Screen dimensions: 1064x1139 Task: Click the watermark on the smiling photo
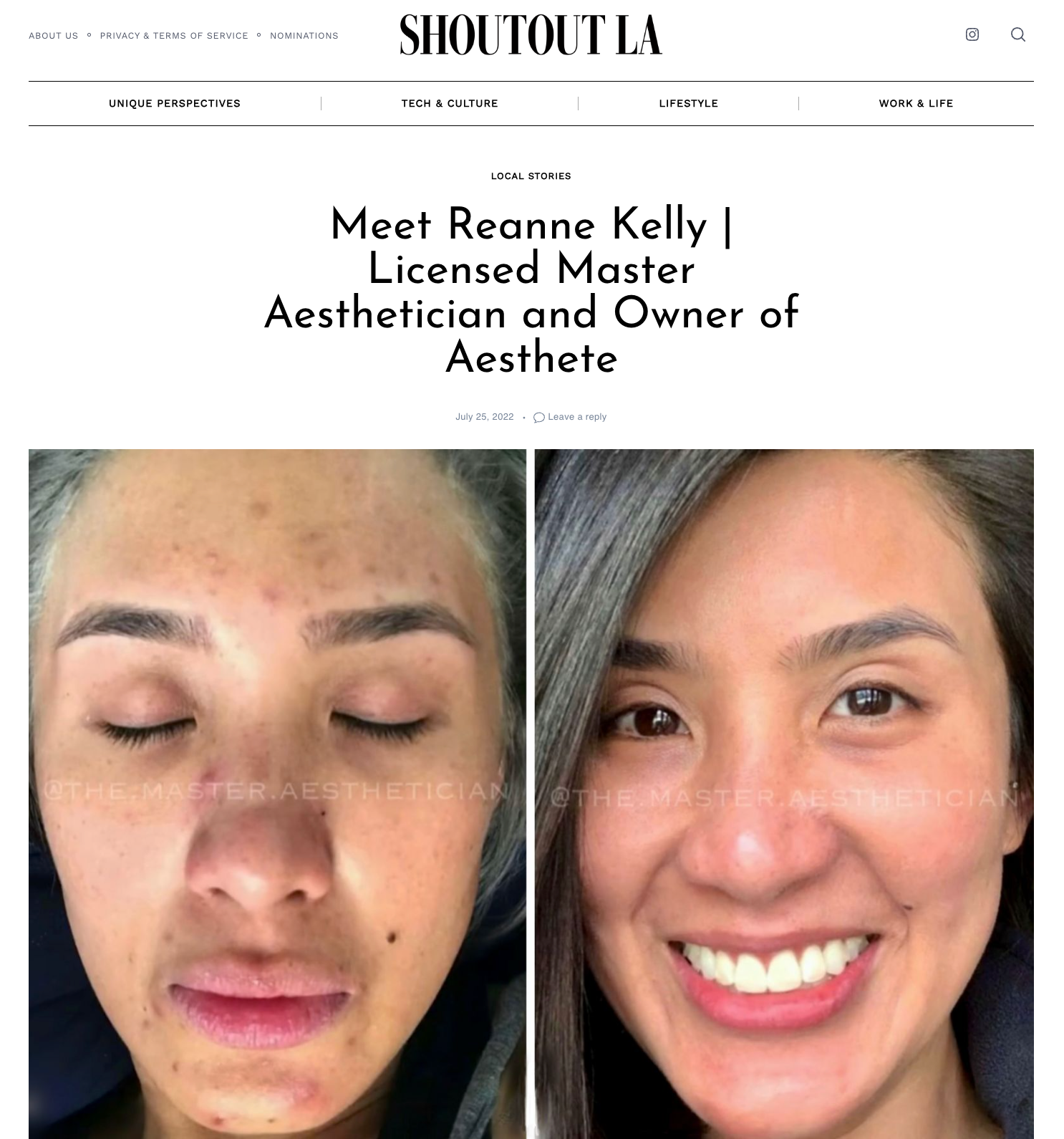pyautogui.click(x=785, y=797)
